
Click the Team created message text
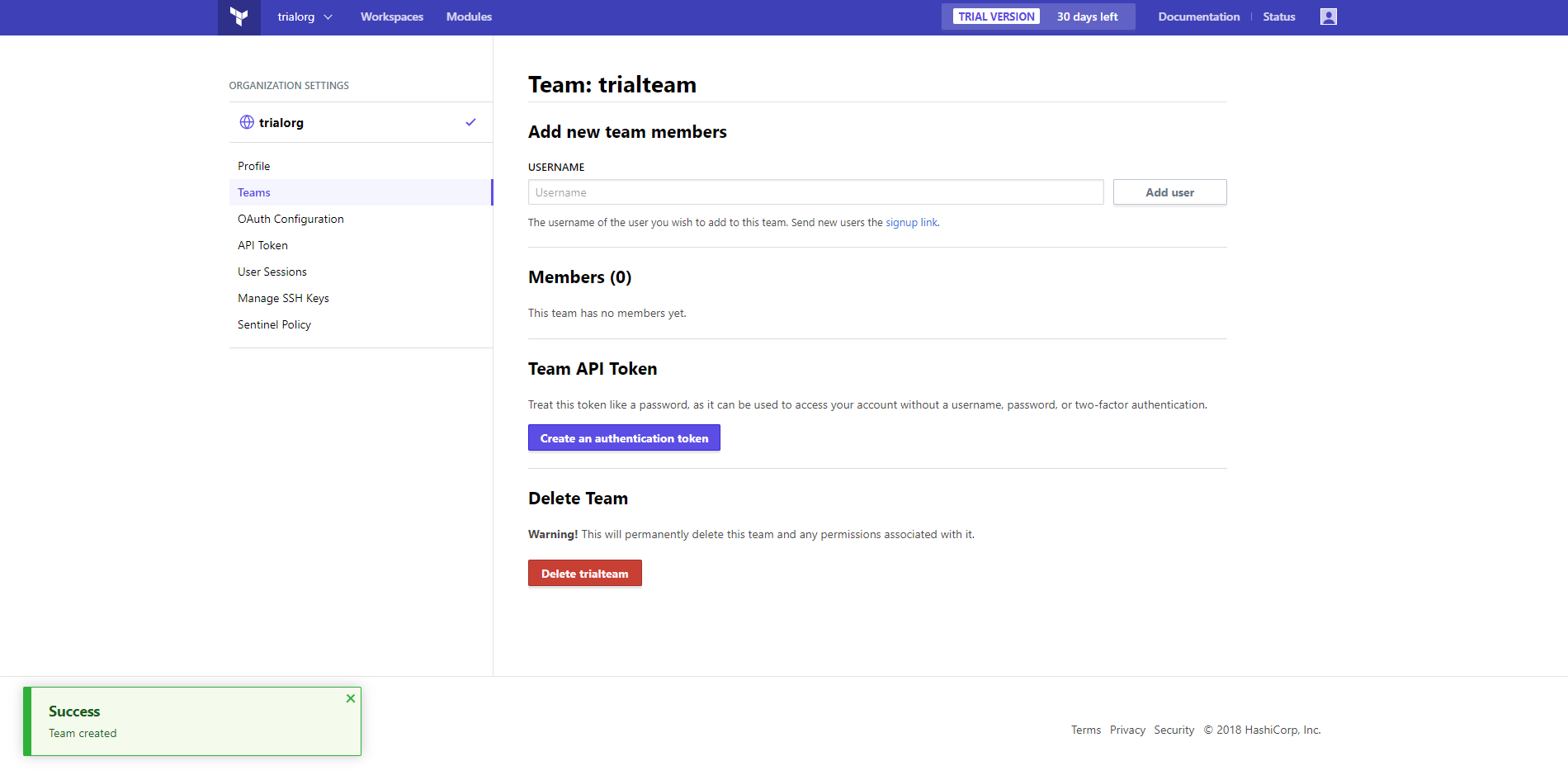(x=83, y=734)
